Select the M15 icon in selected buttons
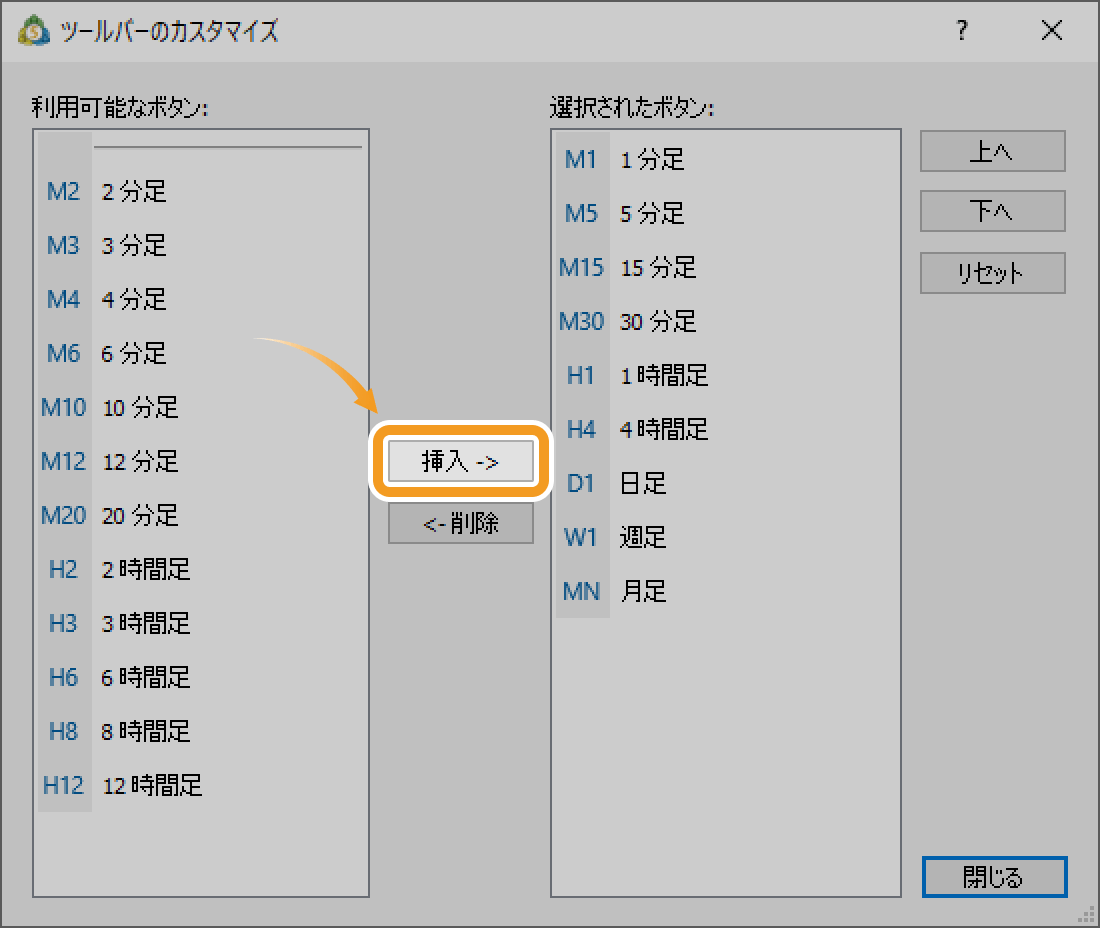The image size is (1100, 928). point(582,268)
